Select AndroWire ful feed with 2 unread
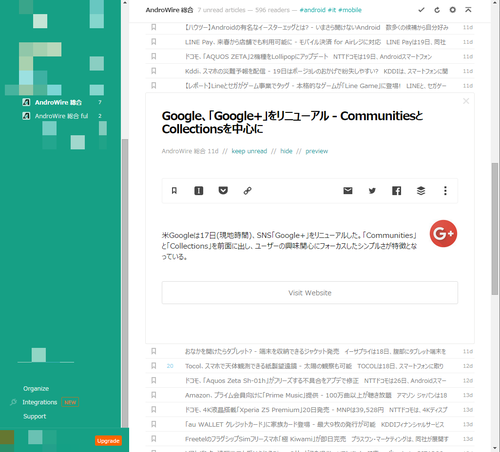The image size is (500, 452). (x=62, y=116)
